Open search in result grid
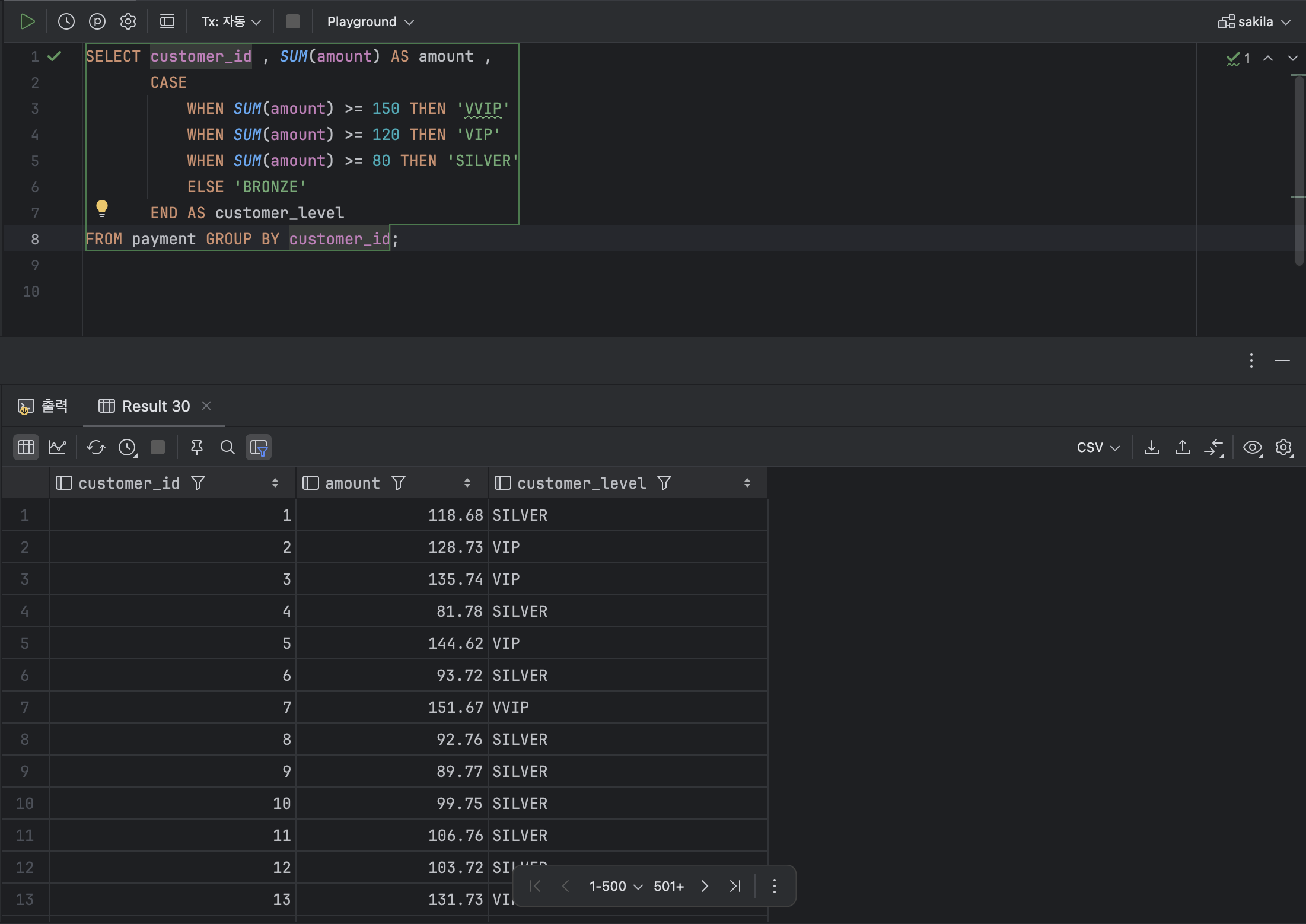This screenshot has width=1306, height=924. (x=228, y=447)
